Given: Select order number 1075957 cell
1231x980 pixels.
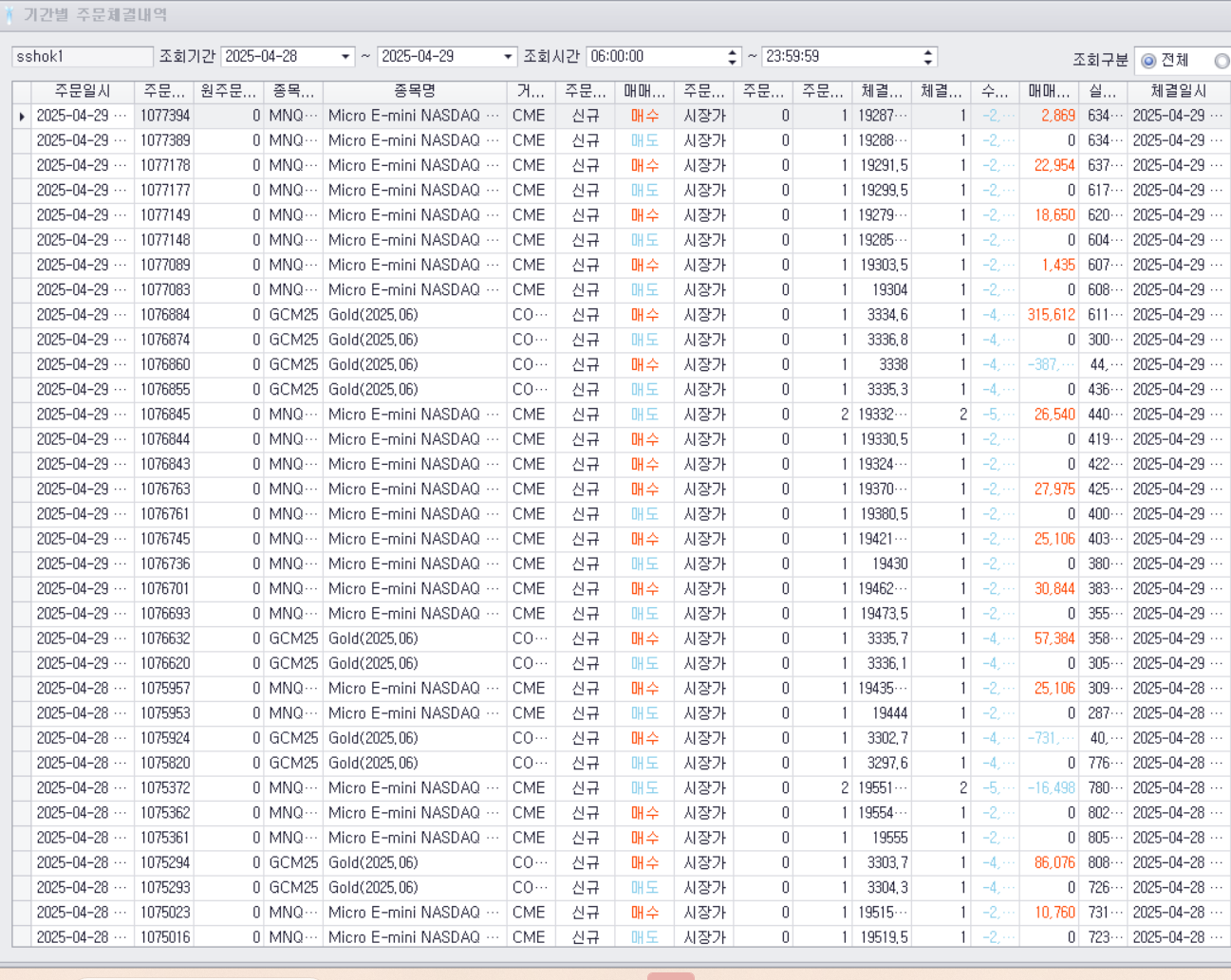Looking at the screenshot, I should (x=164, y=689).
